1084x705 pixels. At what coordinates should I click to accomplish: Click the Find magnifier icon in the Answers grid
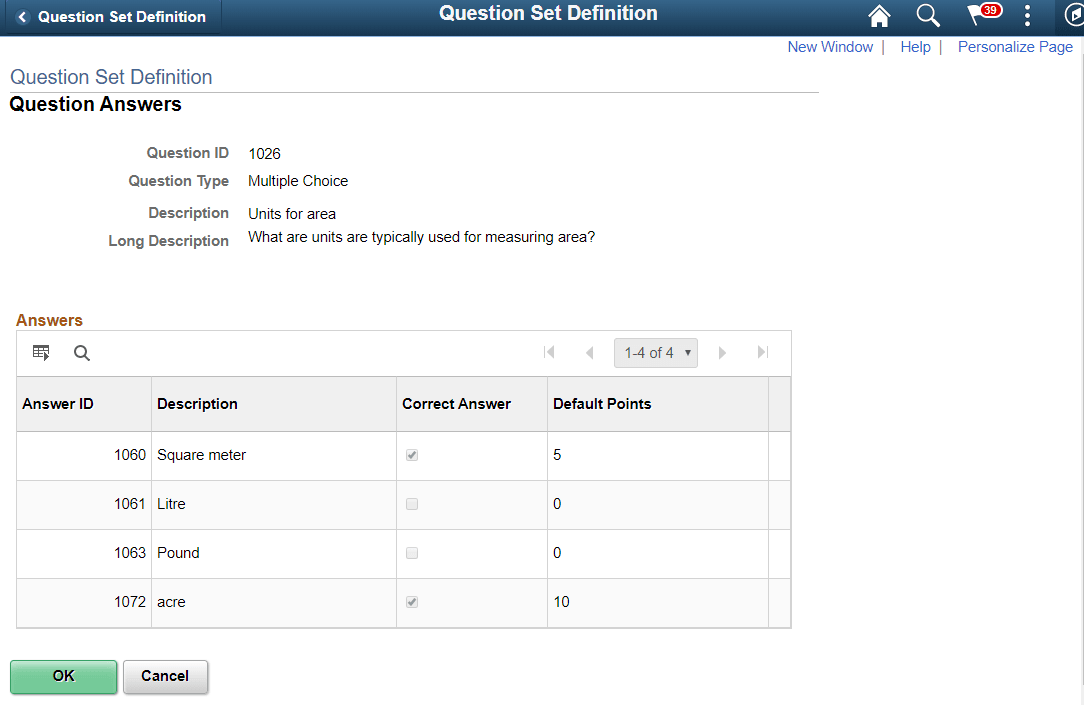(81, 352)
